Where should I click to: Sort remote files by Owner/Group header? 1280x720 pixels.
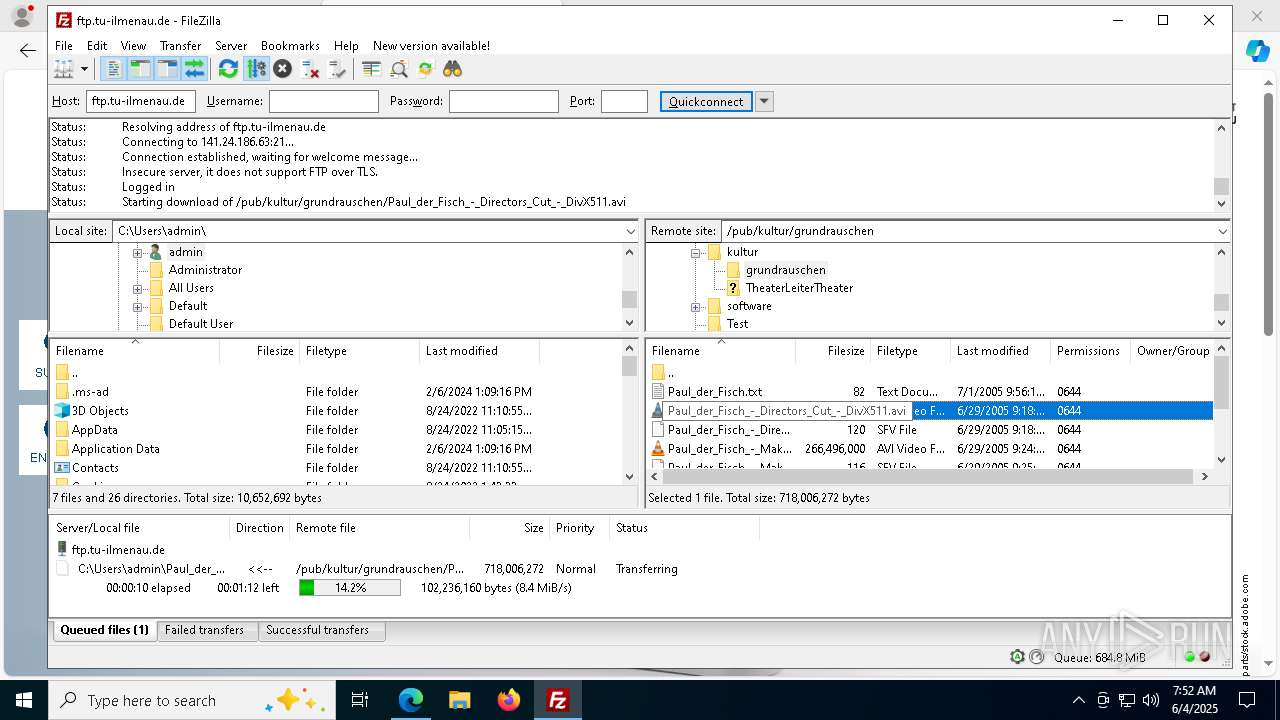[1172, 351]
